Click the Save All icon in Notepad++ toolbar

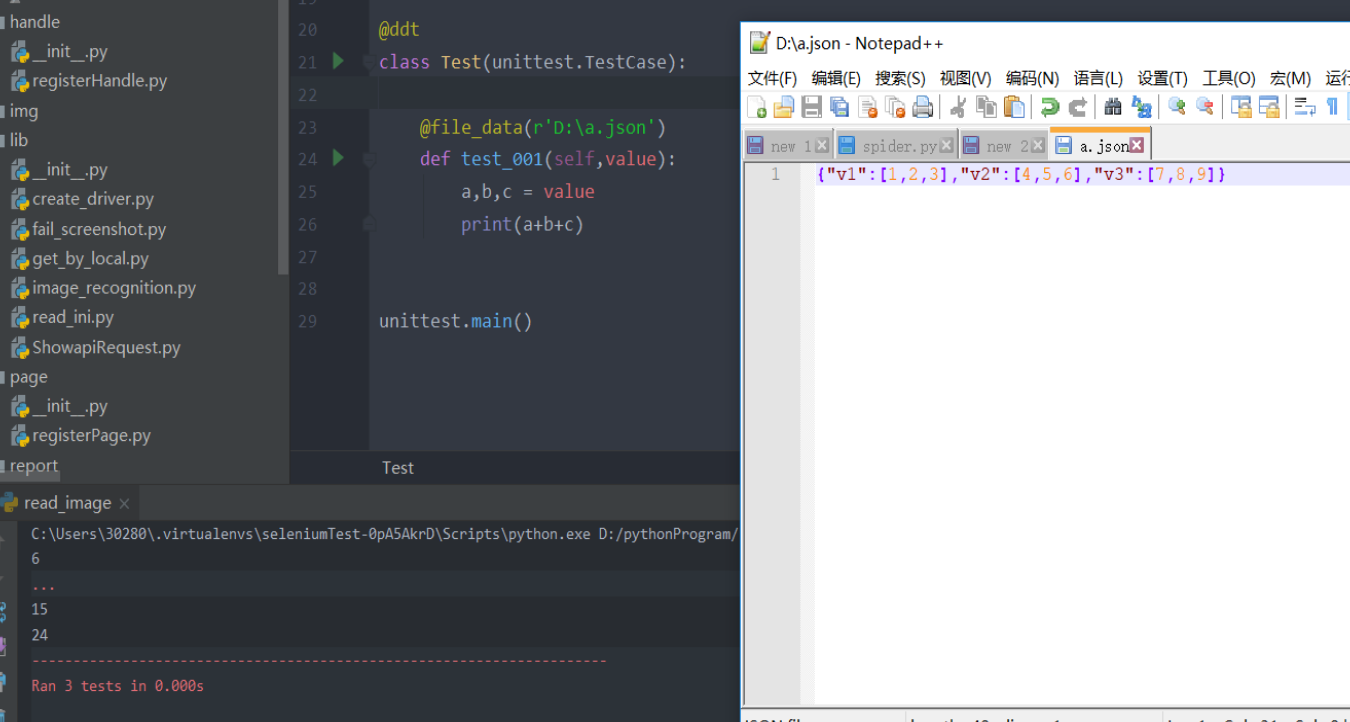(839, 107)
